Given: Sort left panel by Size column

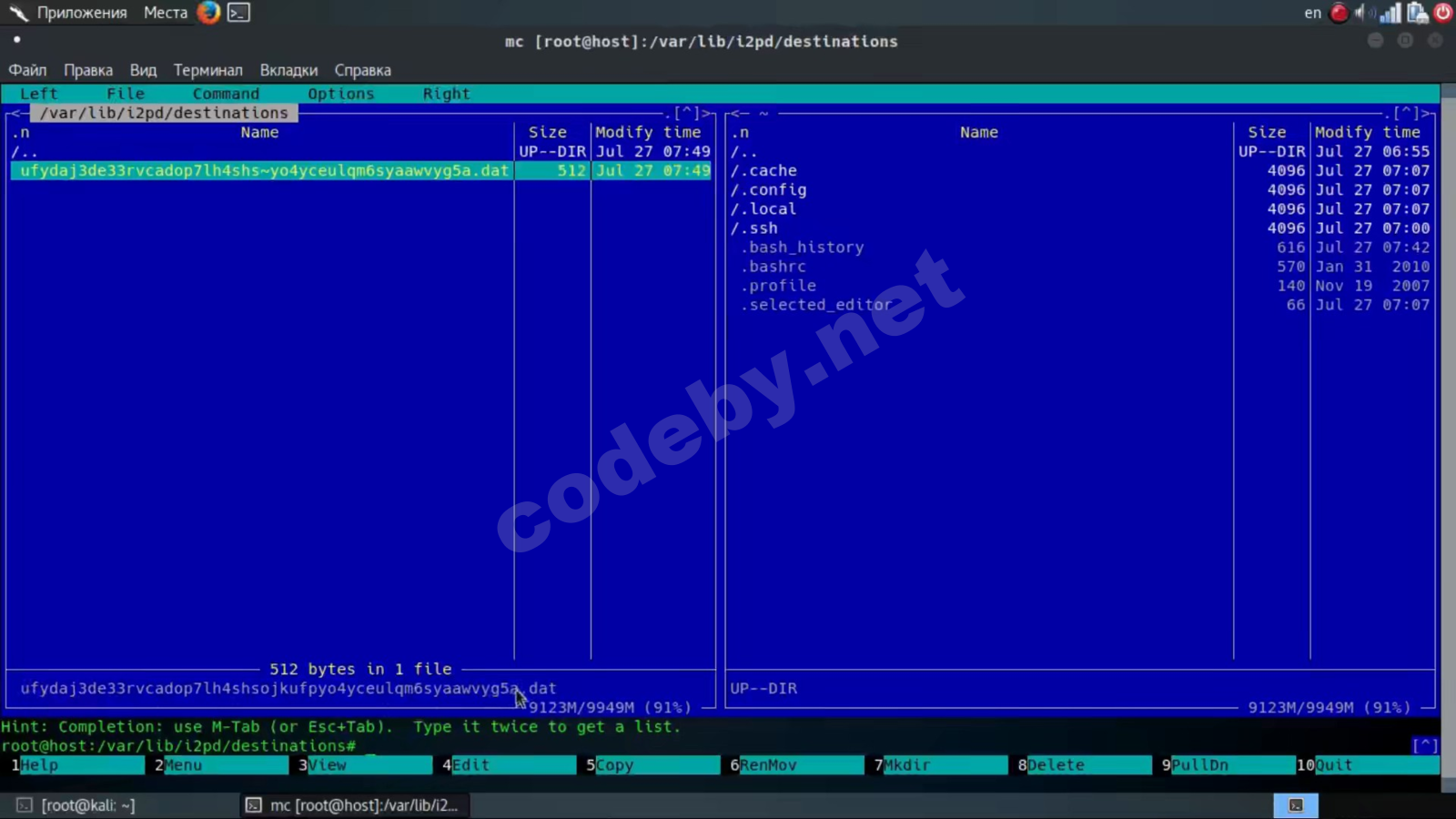Looking at the screenshot, I should (x=548, y=133).
